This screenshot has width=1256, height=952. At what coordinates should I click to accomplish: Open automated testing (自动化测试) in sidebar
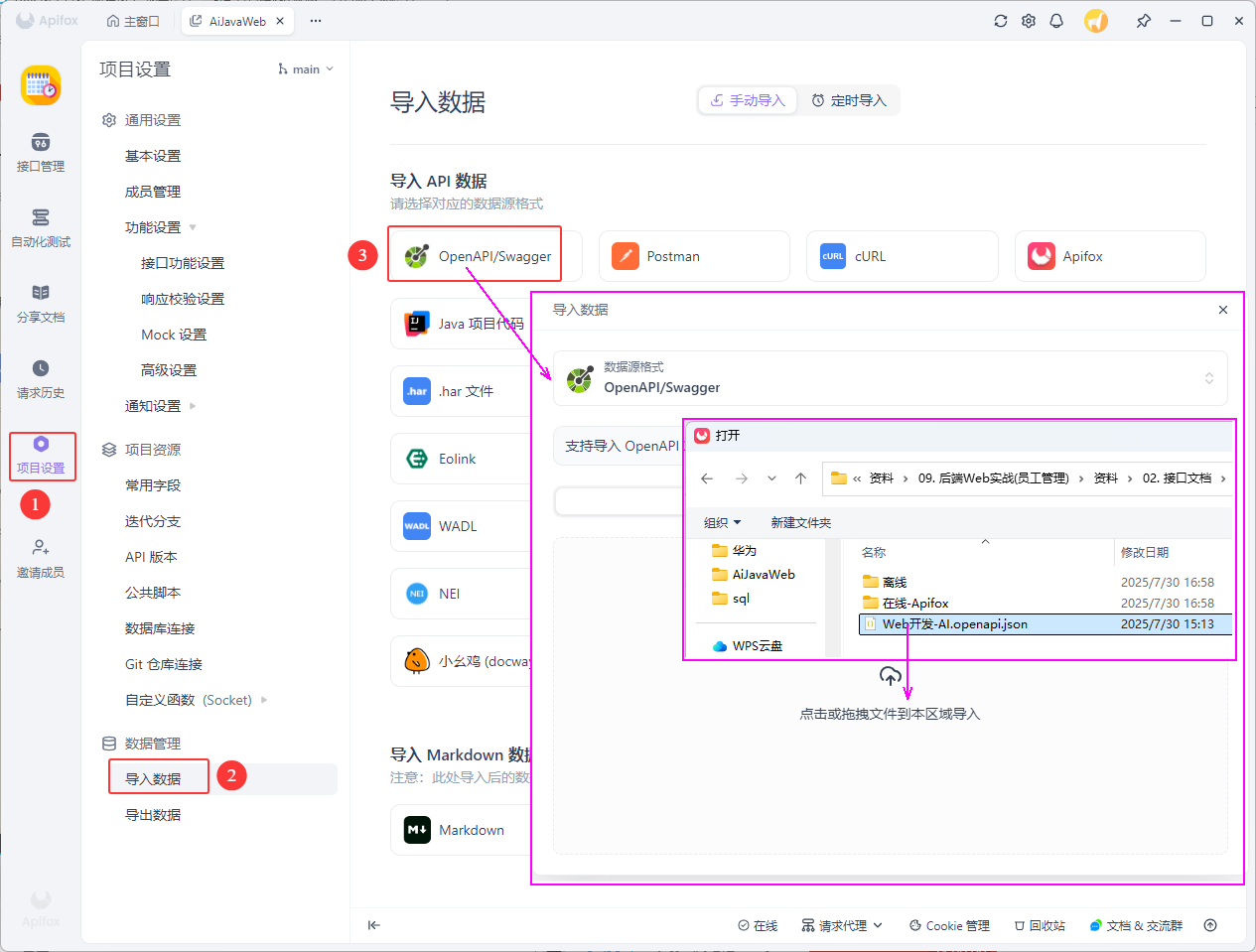40,227
